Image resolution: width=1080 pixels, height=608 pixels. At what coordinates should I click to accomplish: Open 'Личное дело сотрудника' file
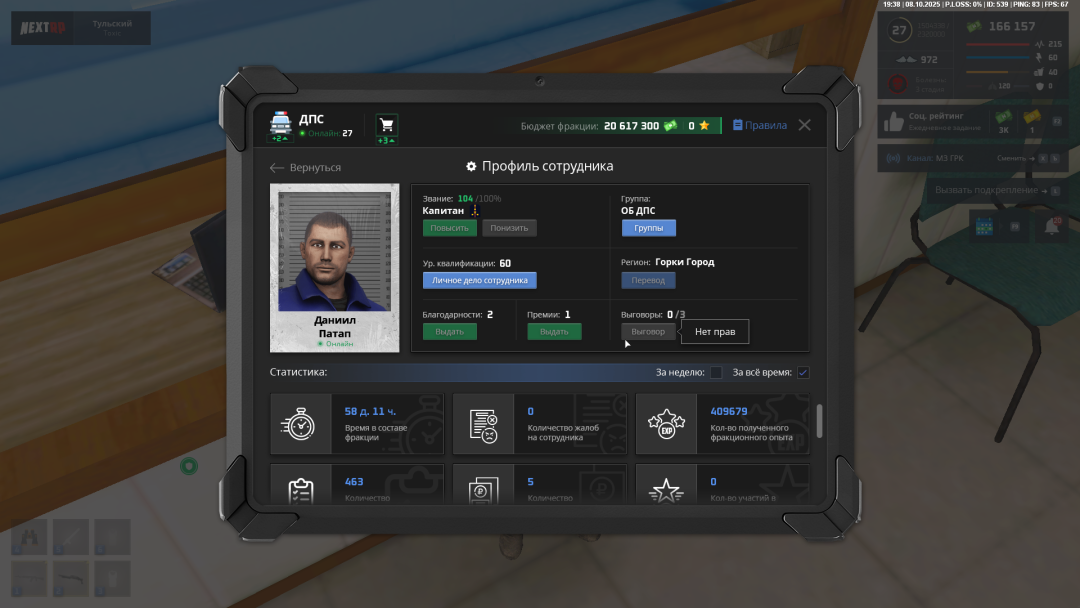480,281
